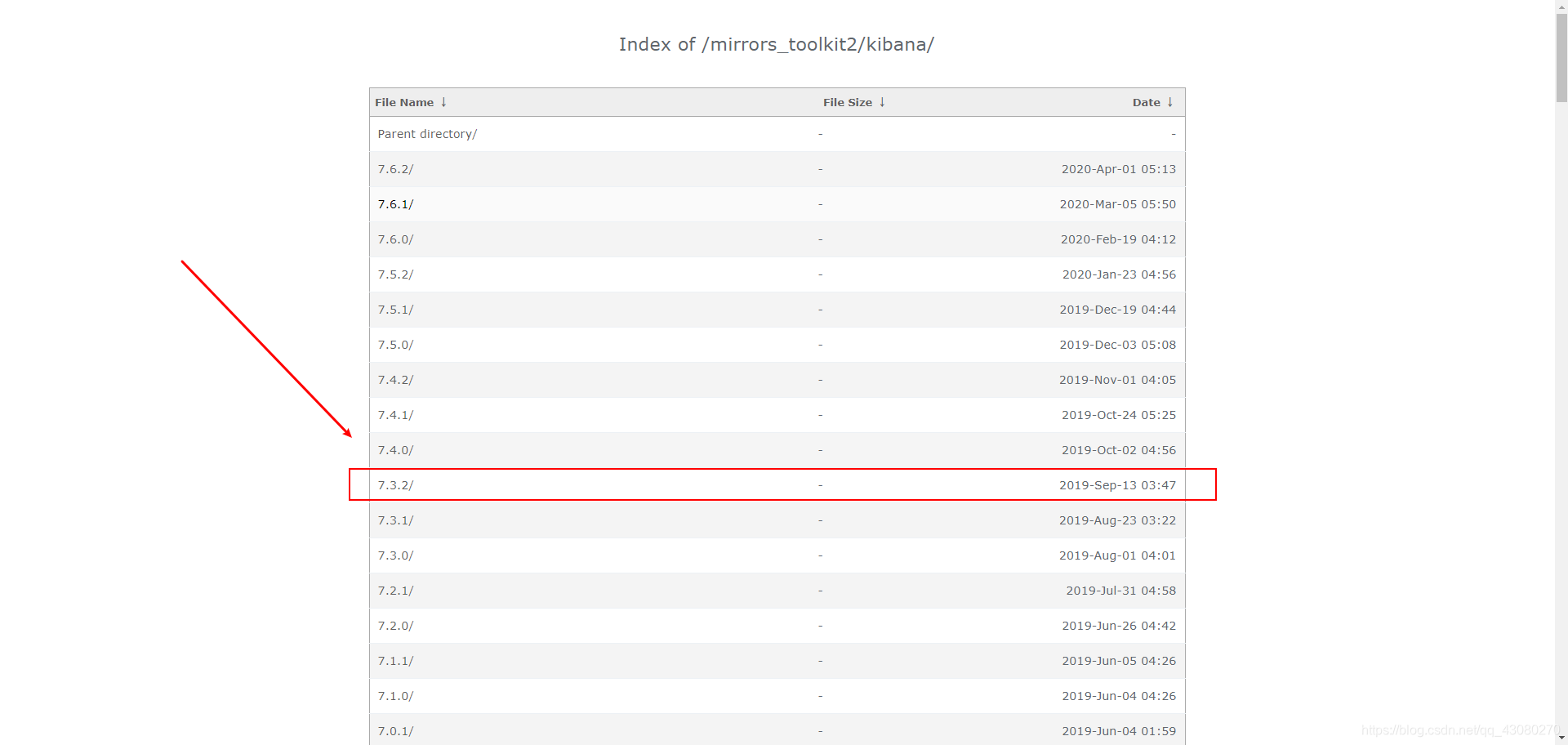Open the 7.5.1/ folder
Viewport: 1568px width, 745px height.
(395, 310)
